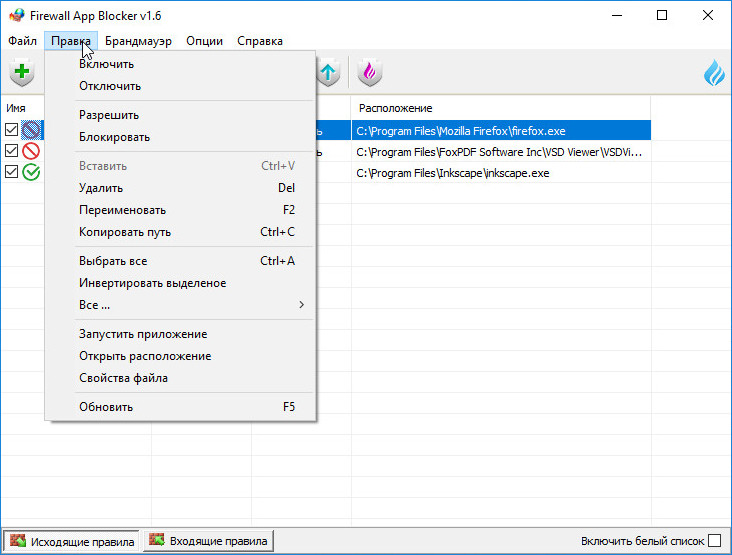Open the Справка menu

[x=260, y=41]
